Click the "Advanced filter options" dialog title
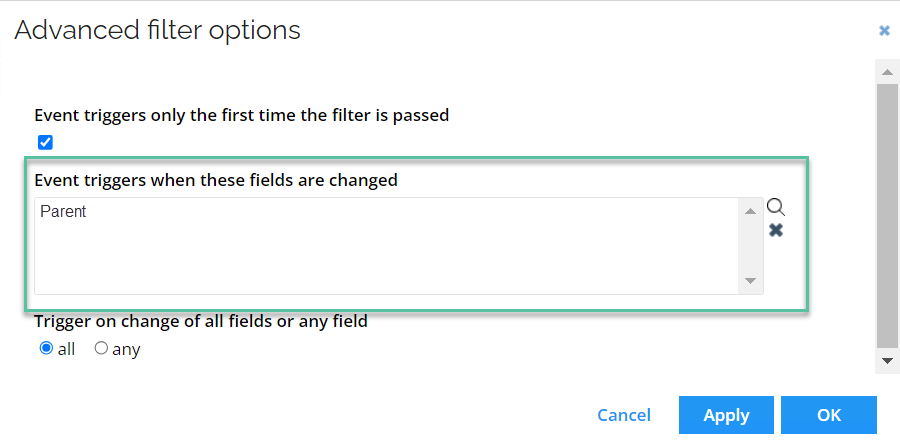The image size is (900, 442). (x=157, y=30)
